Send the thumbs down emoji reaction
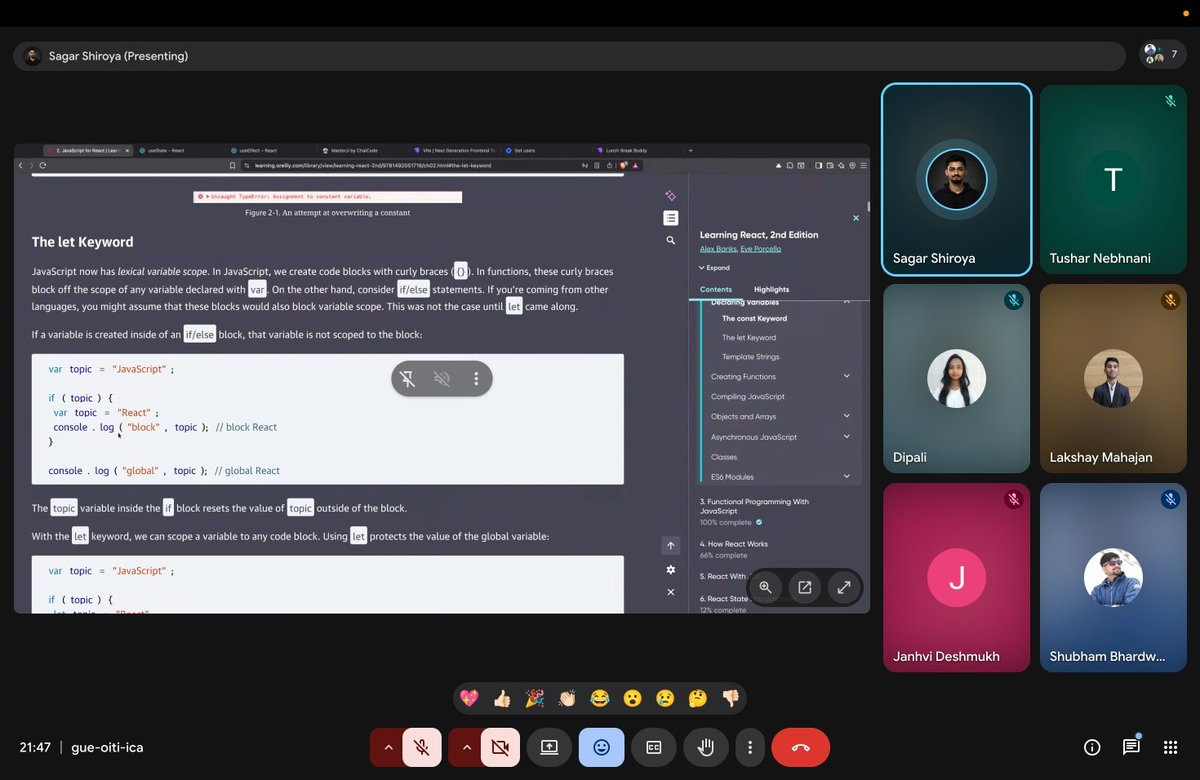This screenshot has width=1200, height=780. coord(730,698)
